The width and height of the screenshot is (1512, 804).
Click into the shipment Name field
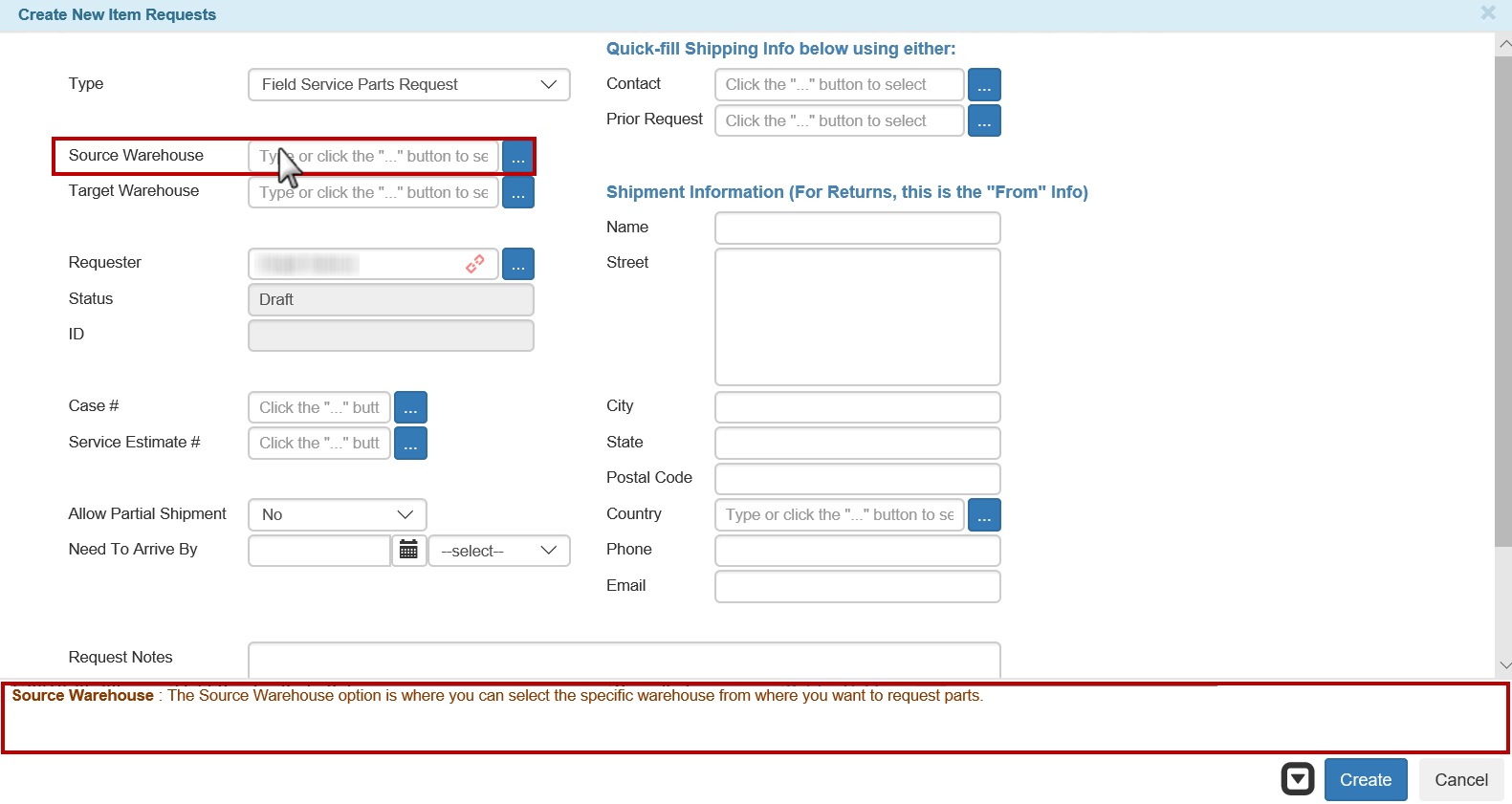pos(857,228)
